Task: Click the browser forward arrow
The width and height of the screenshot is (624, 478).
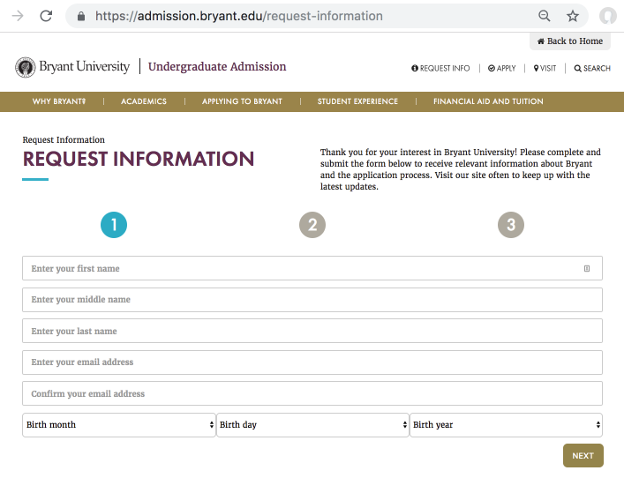Action: [x=18, y=16]
